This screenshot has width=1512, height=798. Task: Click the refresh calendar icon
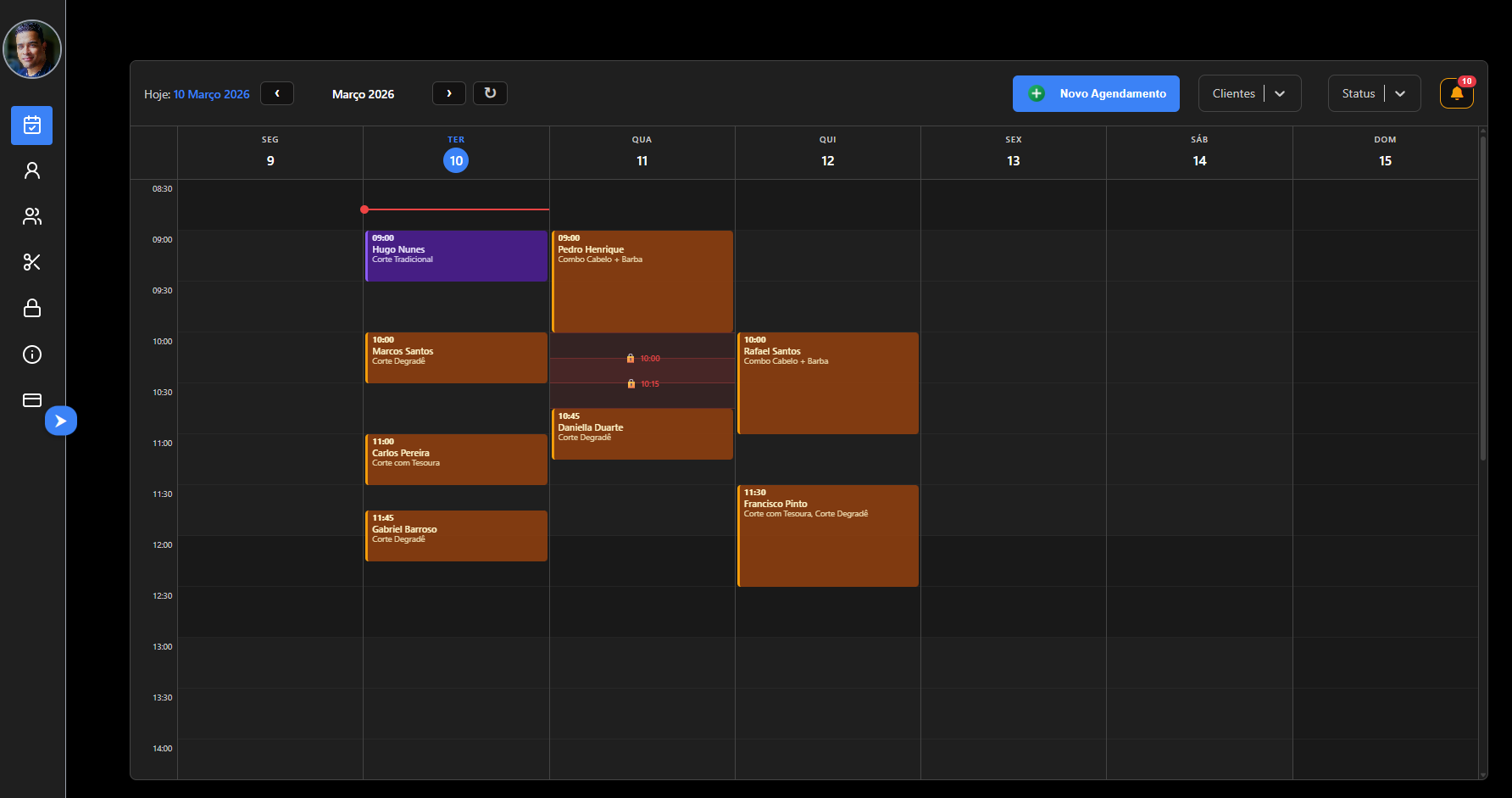tap(490, 93)
